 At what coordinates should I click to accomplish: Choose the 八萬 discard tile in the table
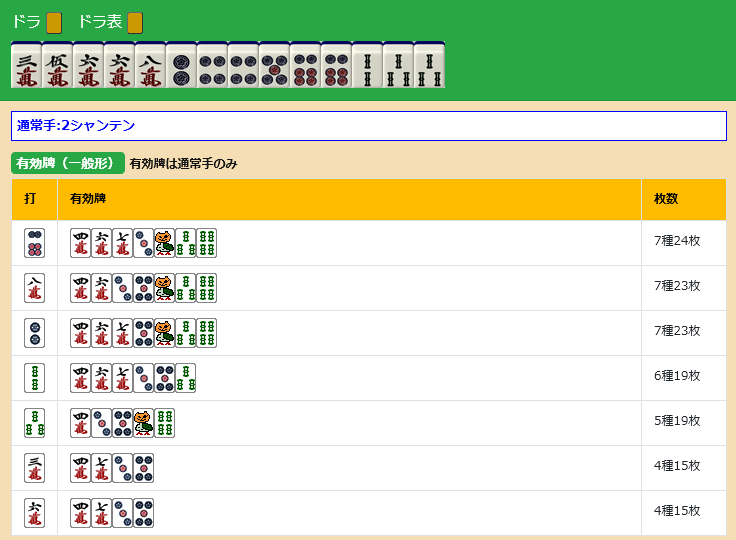[34, 288]
